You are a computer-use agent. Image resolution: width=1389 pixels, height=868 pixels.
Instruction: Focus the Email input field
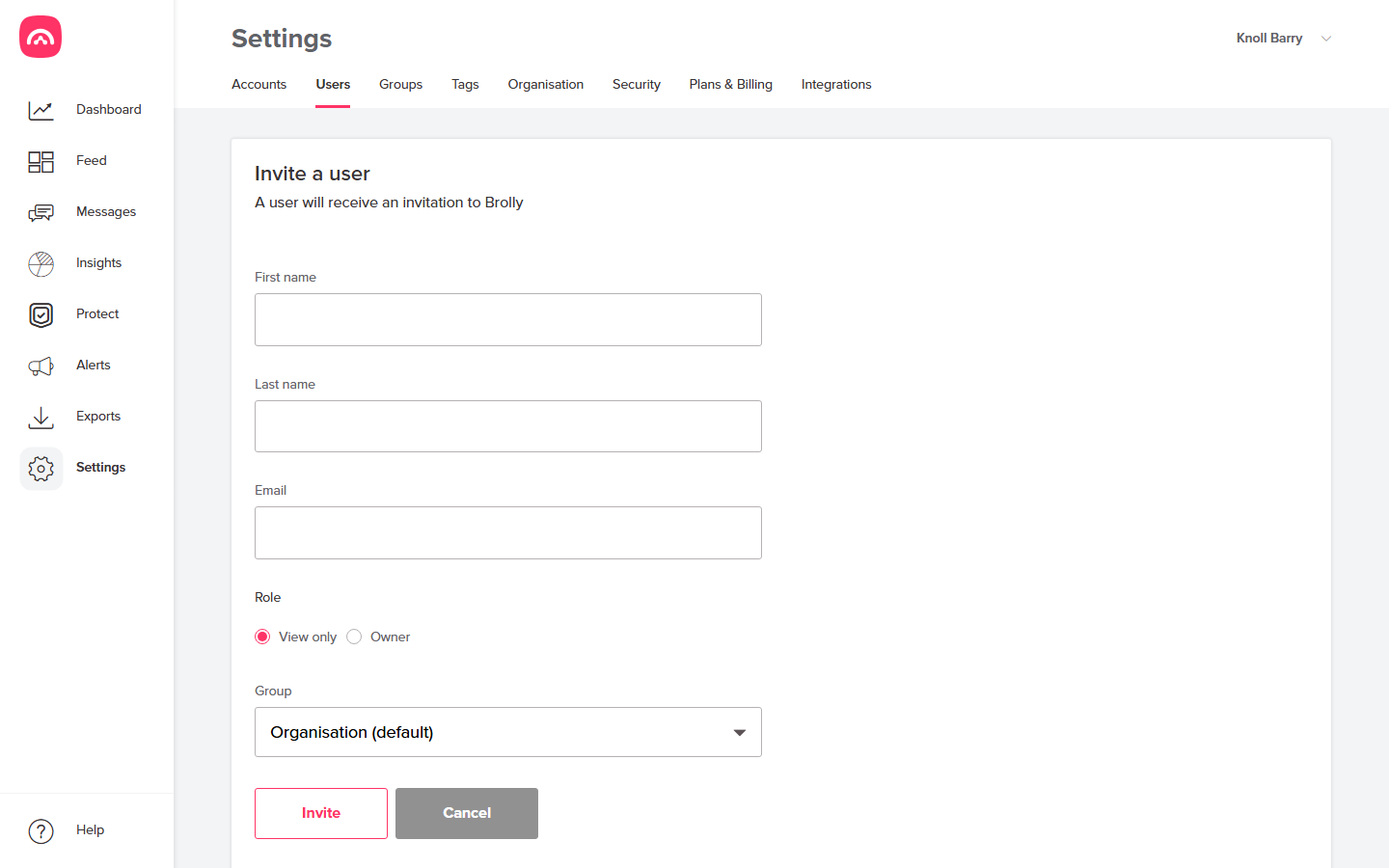[x=508, y=532]
